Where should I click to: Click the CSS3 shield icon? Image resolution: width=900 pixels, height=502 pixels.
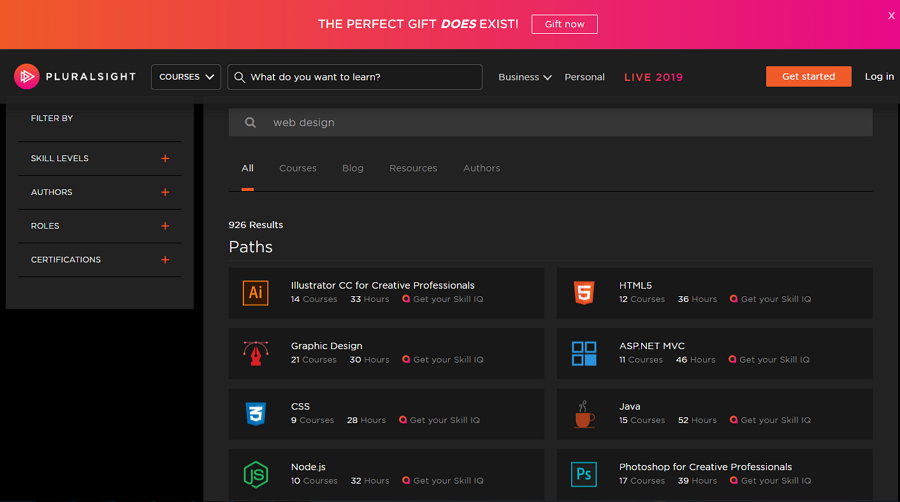255,414
